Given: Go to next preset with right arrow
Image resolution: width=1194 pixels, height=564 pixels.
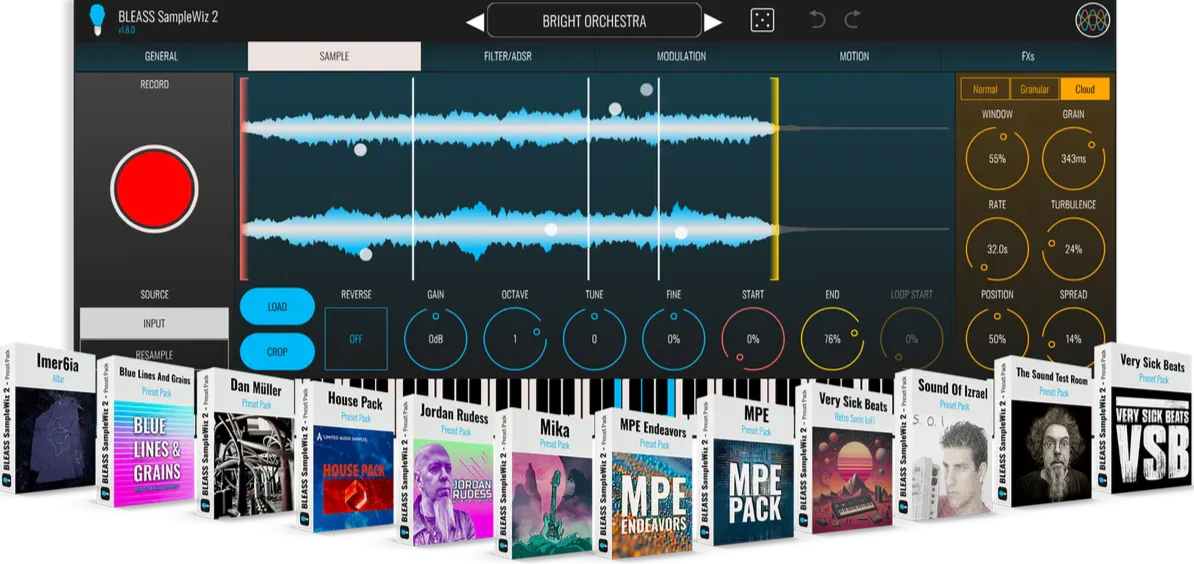Looking at the screenshot, I should coord(713,23).
